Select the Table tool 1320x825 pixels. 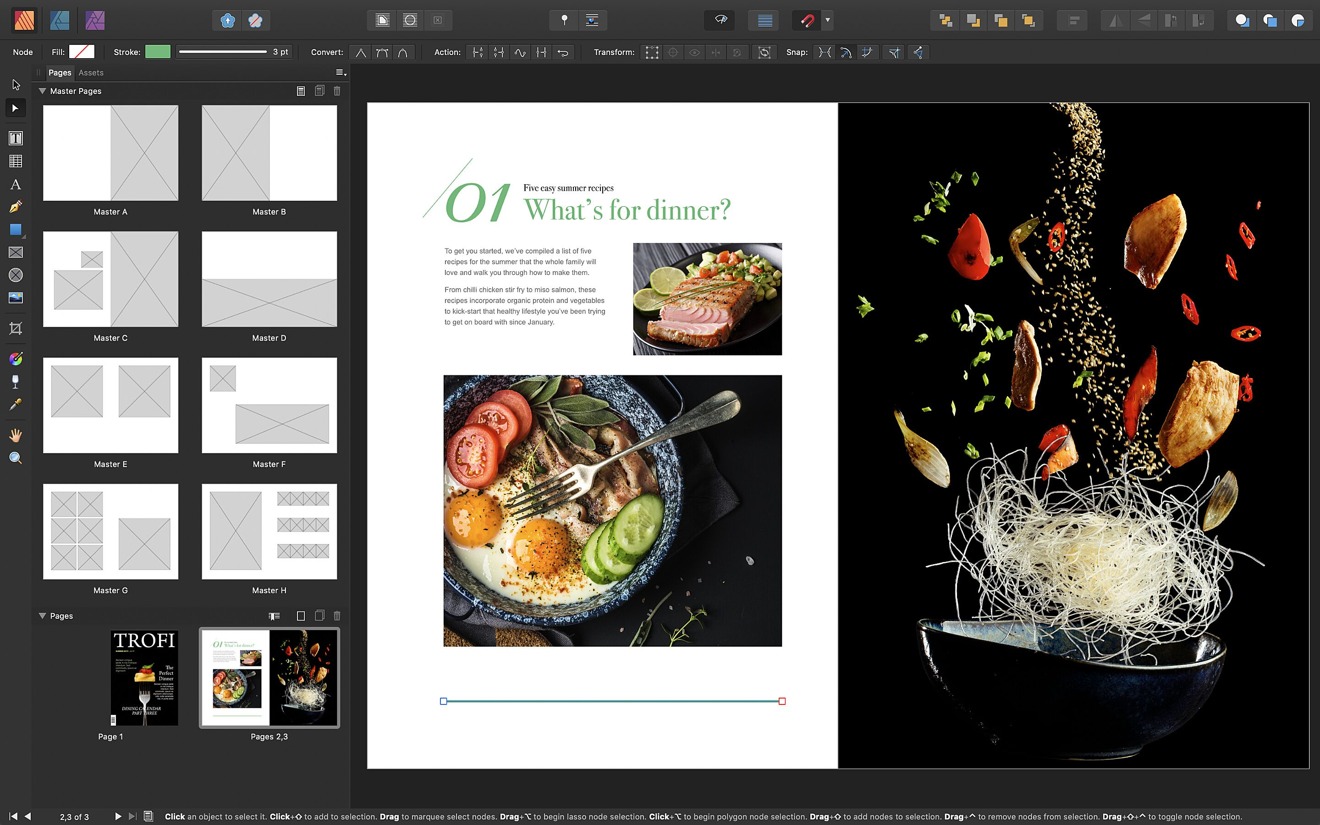coord(15,160)
